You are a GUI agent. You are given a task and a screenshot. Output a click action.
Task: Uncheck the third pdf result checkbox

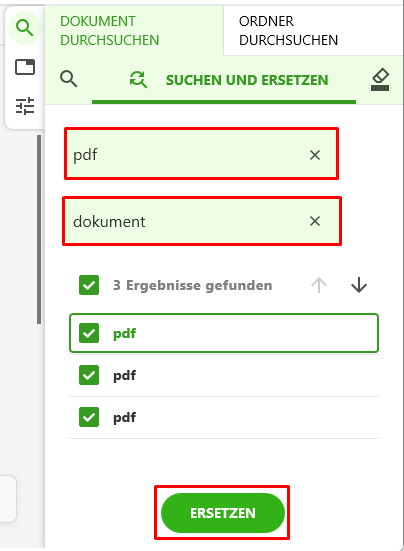coord(89,417)
